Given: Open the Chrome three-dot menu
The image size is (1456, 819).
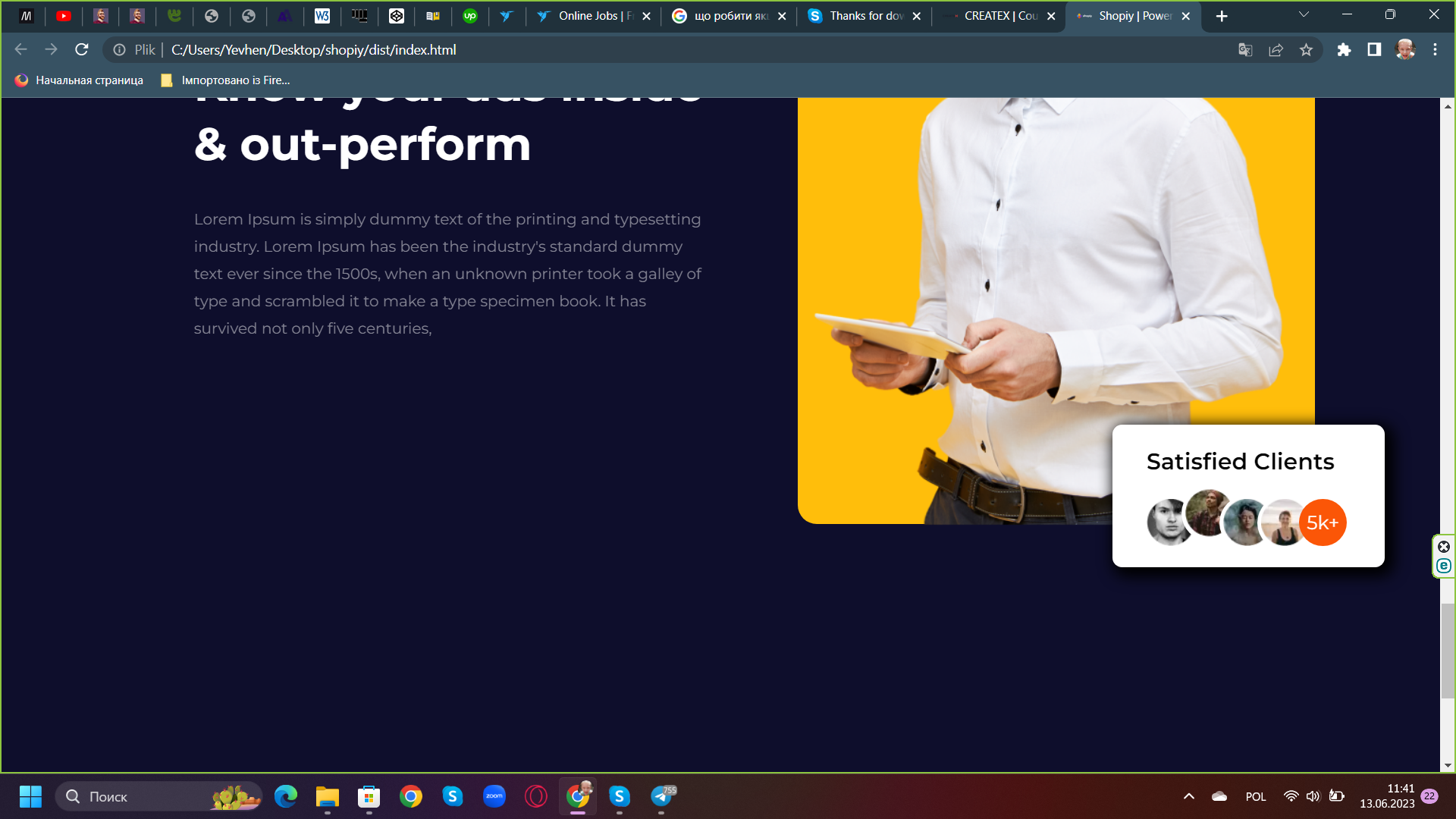Looking at the screenshot, I should point(1435,50).
